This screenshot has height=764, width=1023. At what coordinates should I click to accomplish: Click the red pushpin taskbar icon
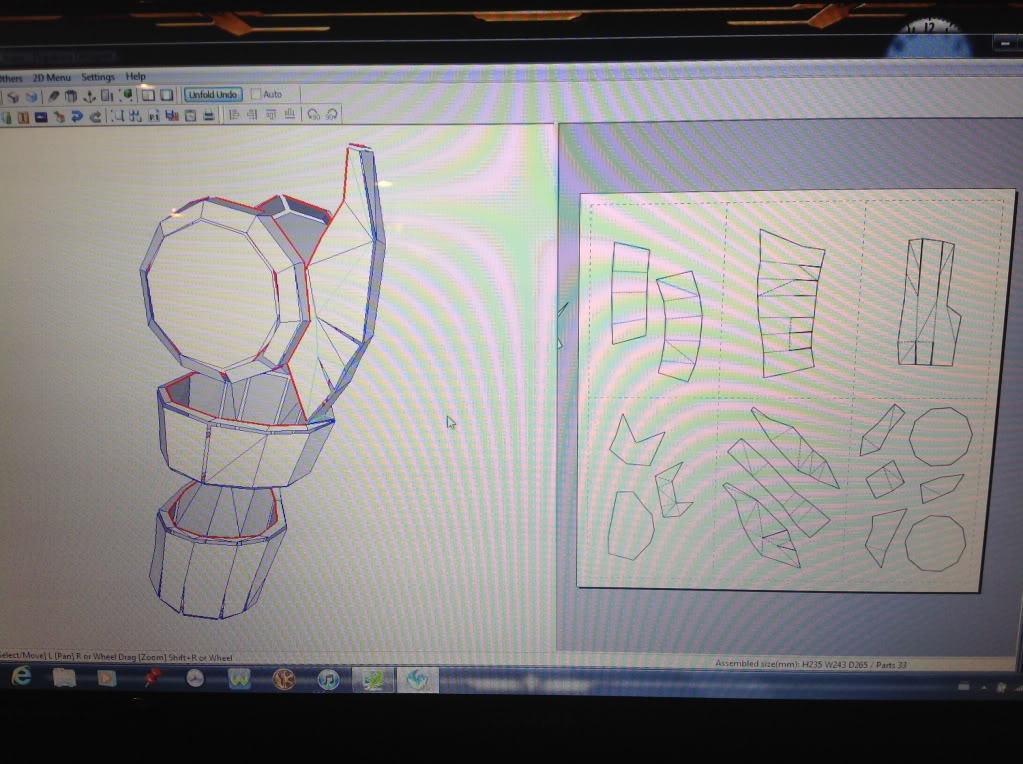tap(151, 678)
